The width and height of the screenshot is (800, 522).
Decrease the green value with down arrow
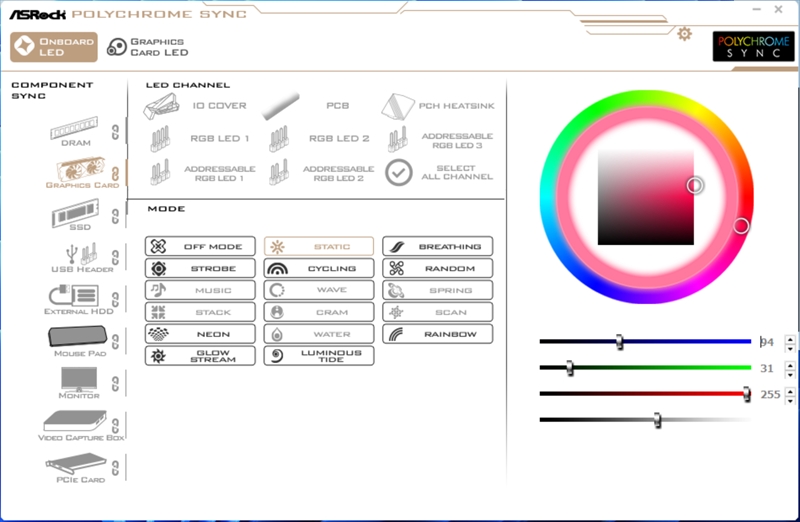coord(790,375)
